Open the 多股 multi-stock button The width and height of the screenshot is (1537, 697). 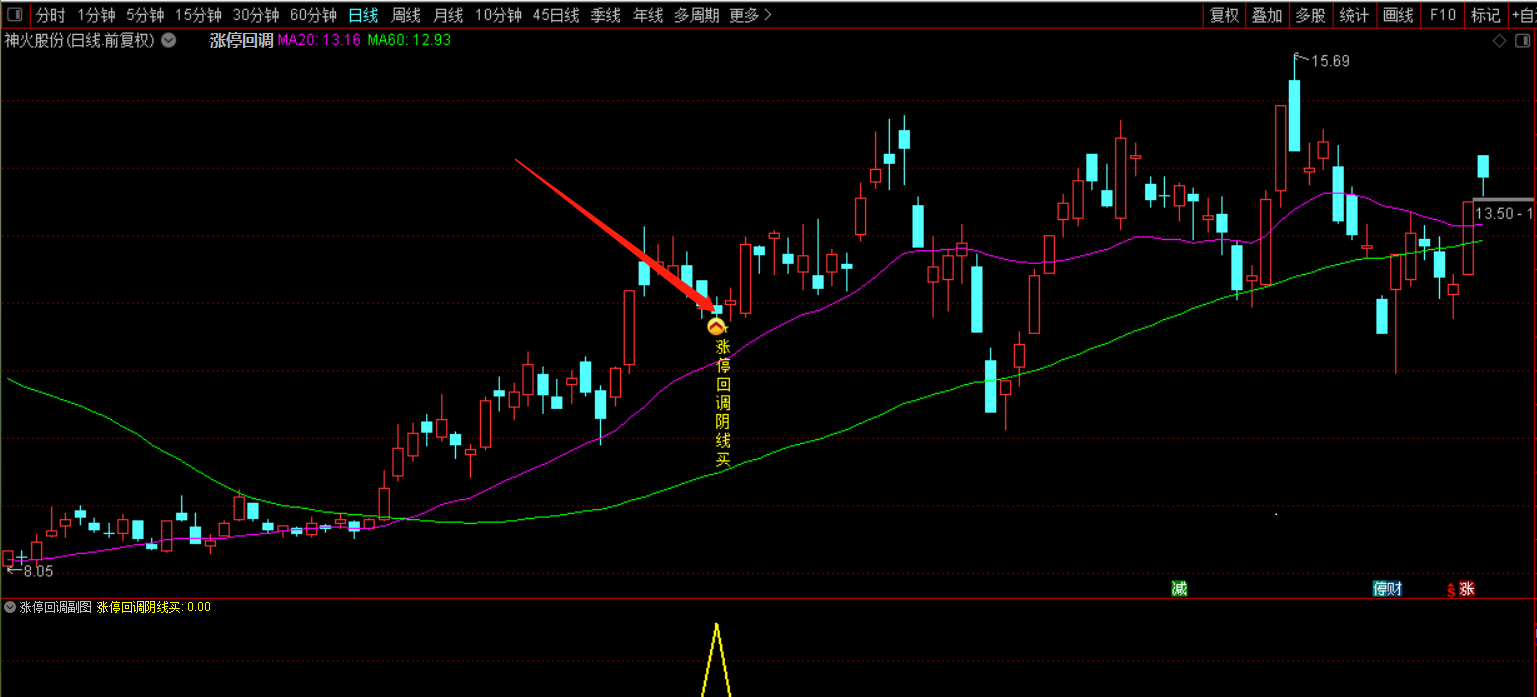point(1311,15)
